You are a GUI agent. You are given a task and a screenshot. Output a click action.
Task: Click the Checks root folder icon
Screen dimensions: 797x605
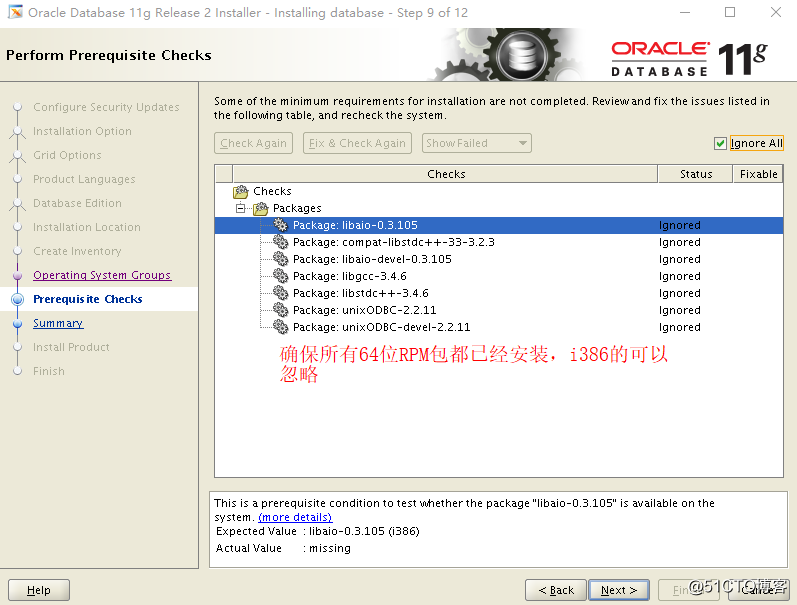point(241,192)
